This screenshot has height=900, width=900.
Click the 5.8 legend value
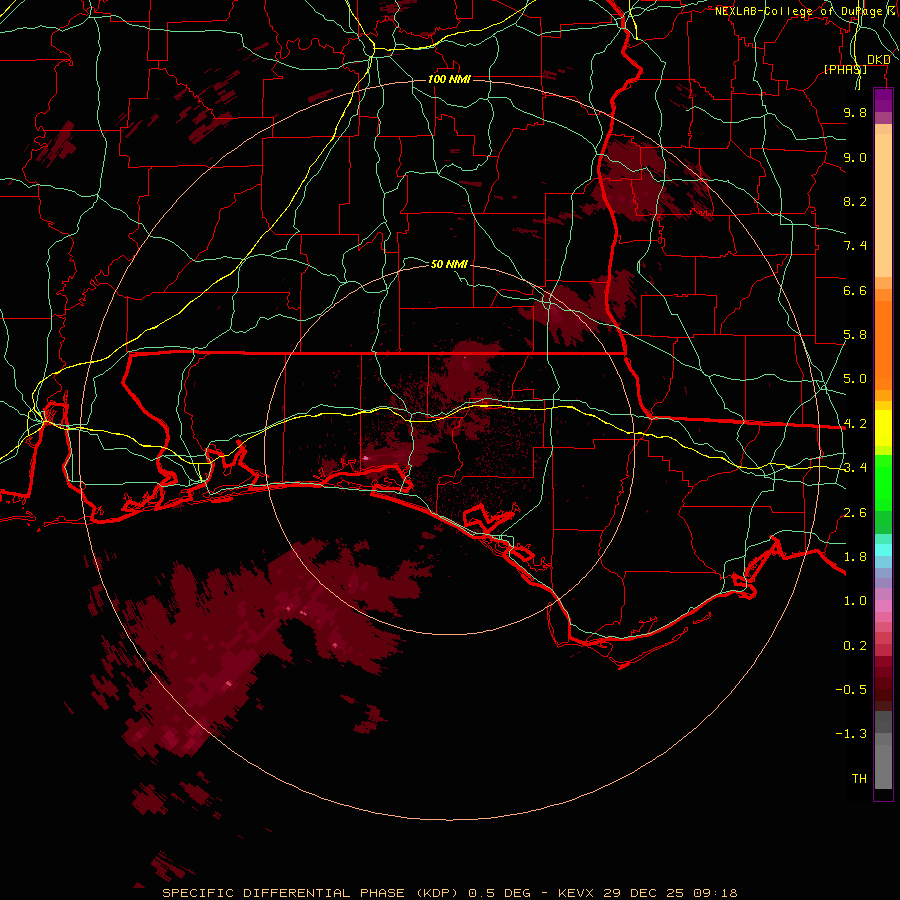[x=855, y=335]
